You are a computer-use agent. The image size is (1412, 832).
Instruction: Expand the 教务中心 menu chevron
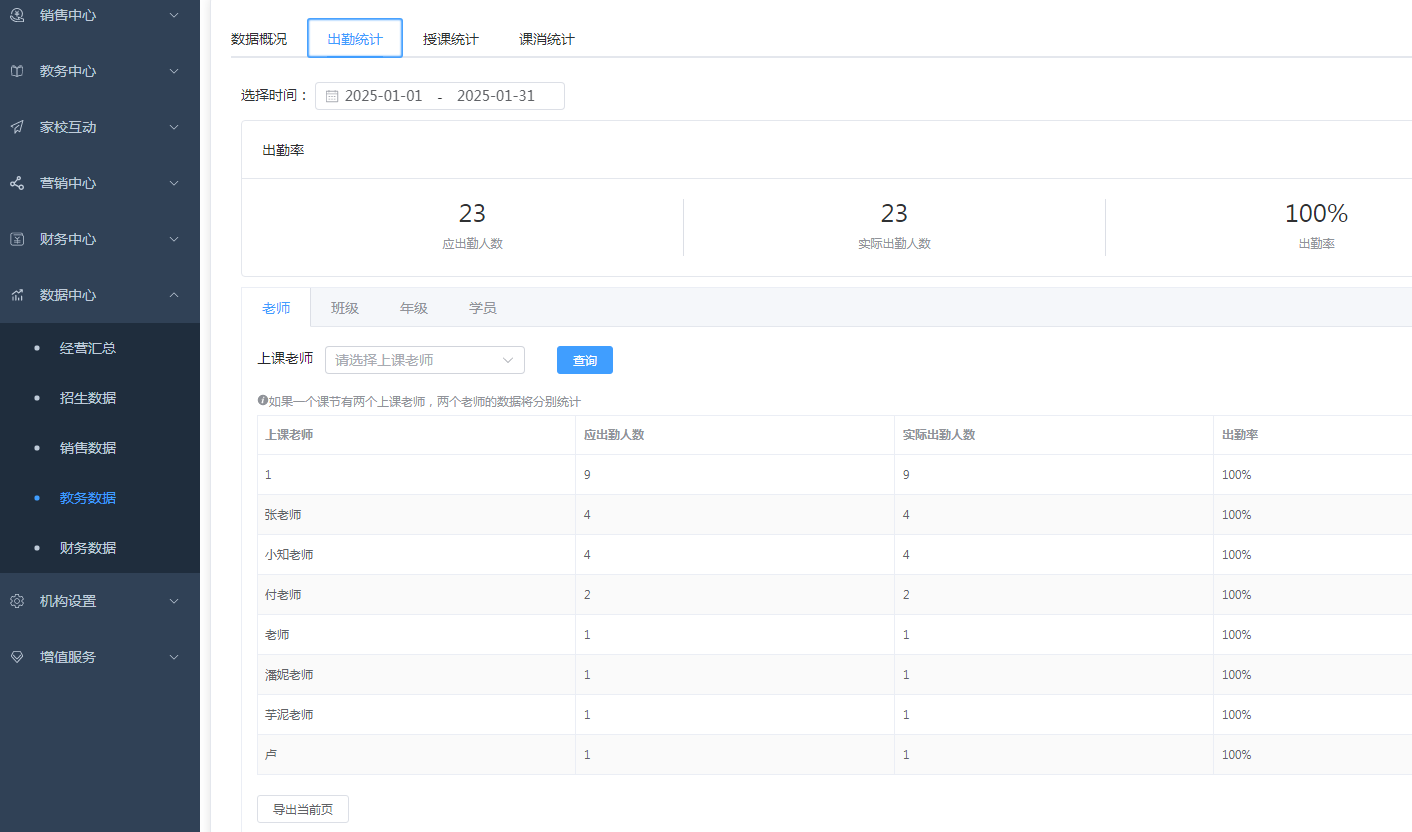click(x=174, y=71)
